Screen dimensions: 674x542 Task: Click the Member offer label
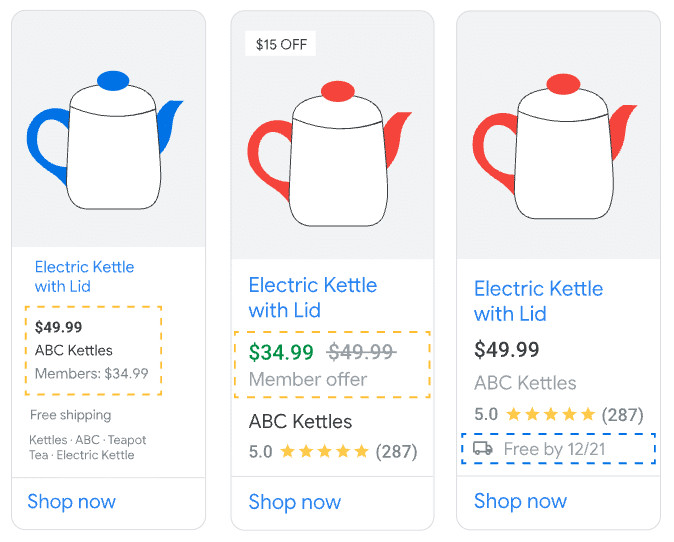click(x=308, y=379)
